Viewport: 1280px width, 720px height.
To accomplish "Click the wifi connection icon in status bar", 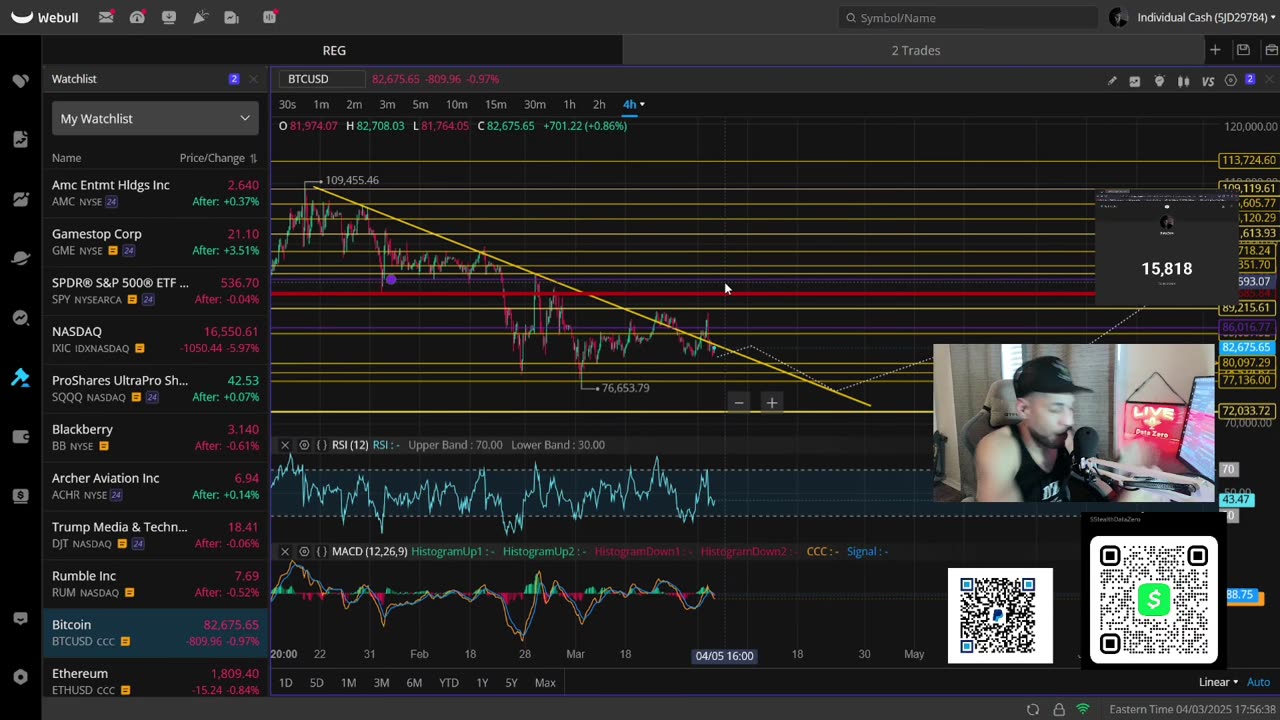I will click(1083, 709).
